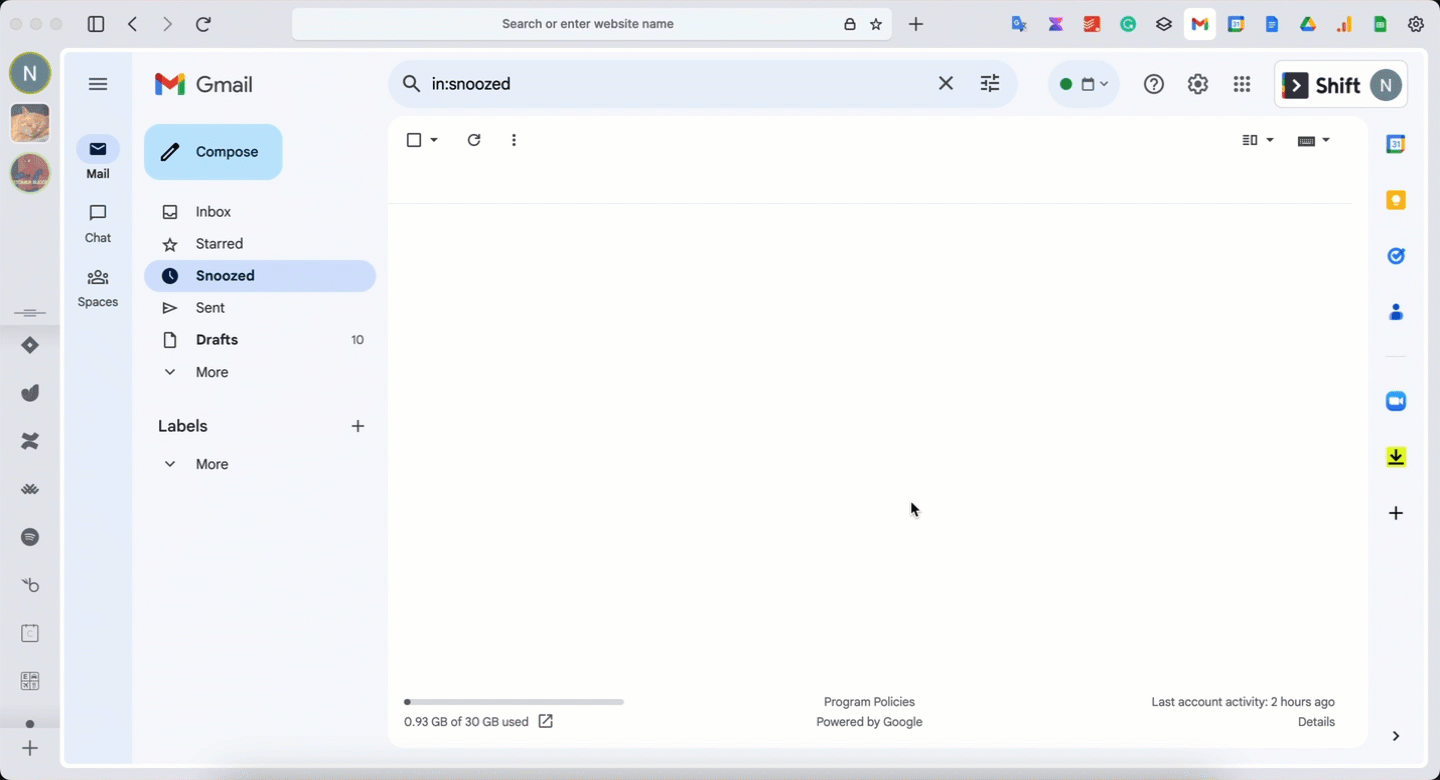
Task: Open the Active status dropdown
Action: 1084,84
